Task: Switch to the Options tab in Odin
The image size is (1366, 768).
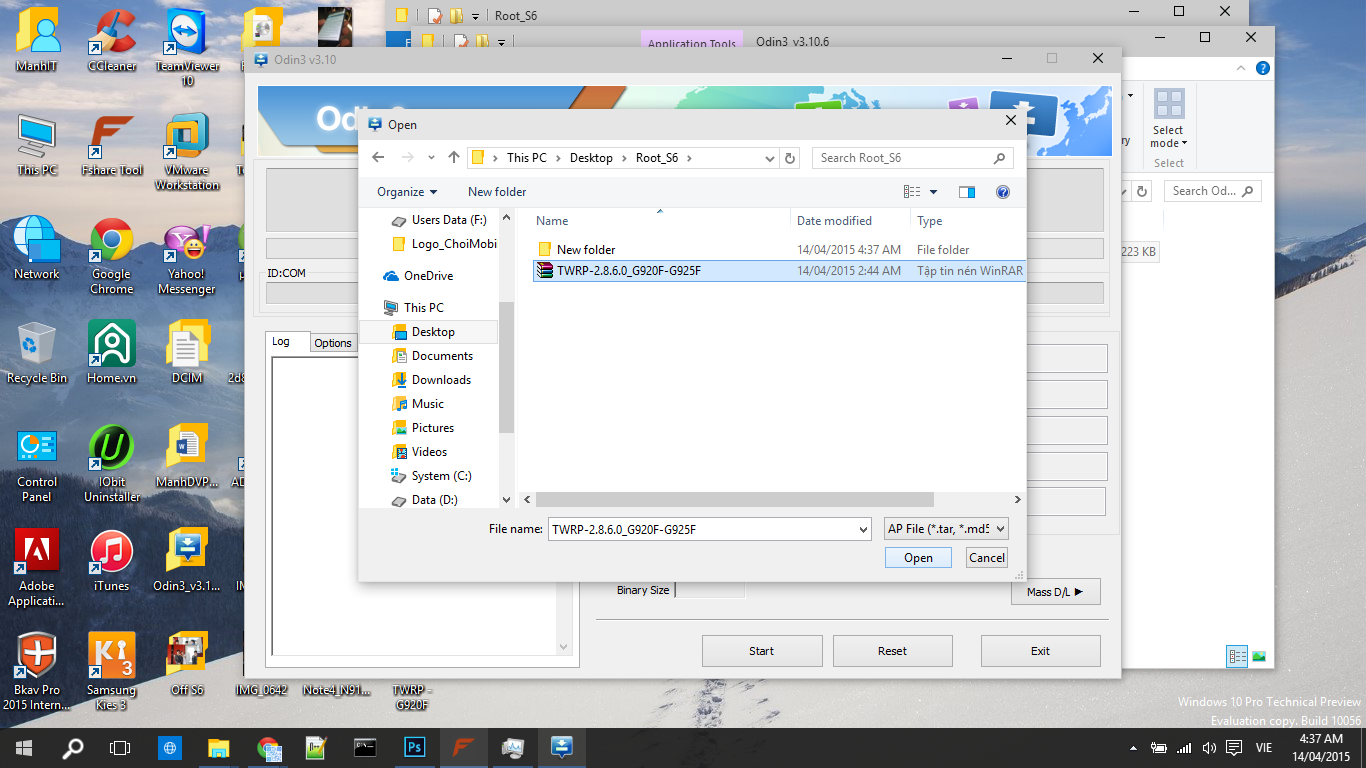Action: pyautogui.click(x=333, y=343)
